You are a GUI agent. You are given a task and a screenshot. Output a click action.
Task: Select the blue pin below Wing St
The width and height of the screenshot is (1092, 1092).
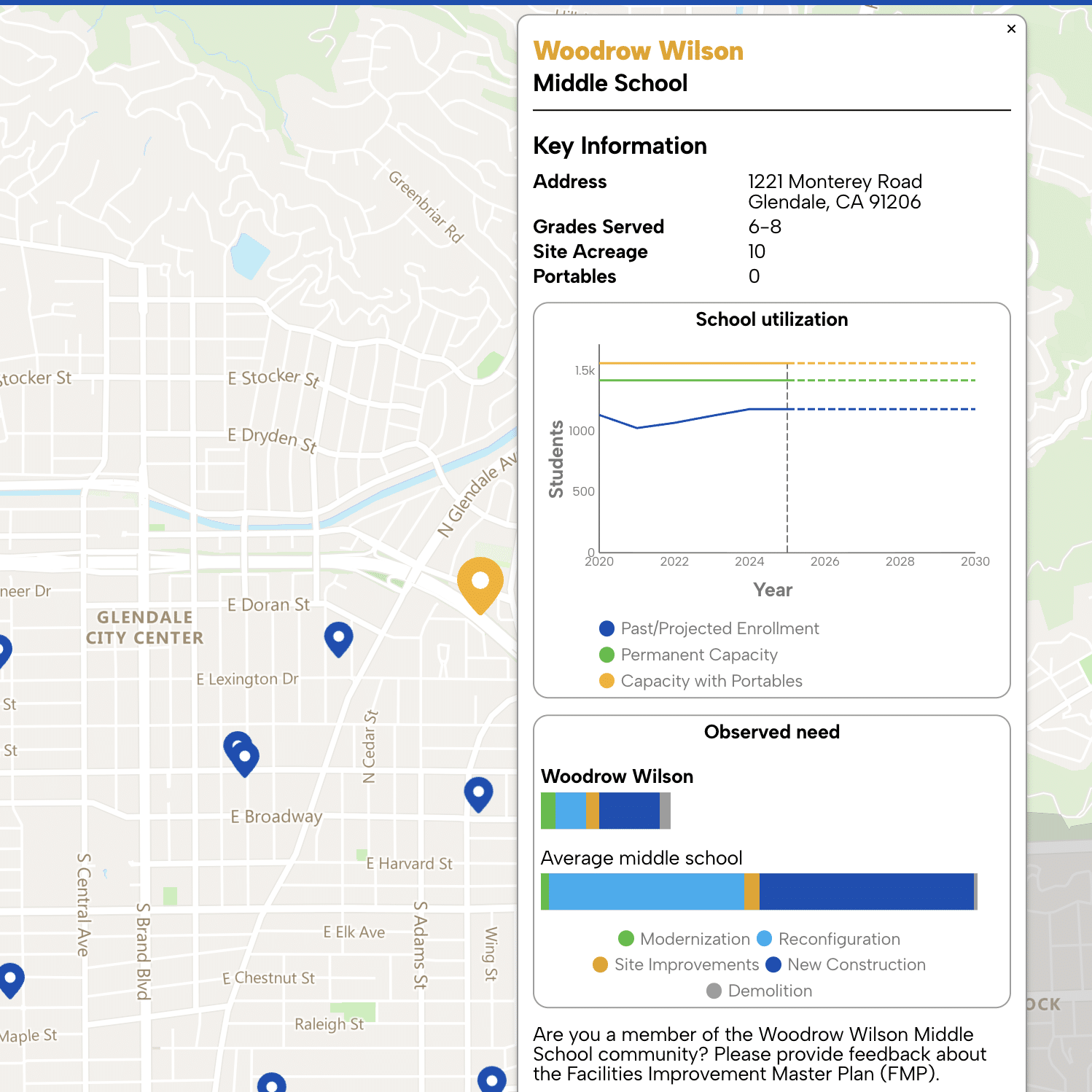coord(491,1079)
